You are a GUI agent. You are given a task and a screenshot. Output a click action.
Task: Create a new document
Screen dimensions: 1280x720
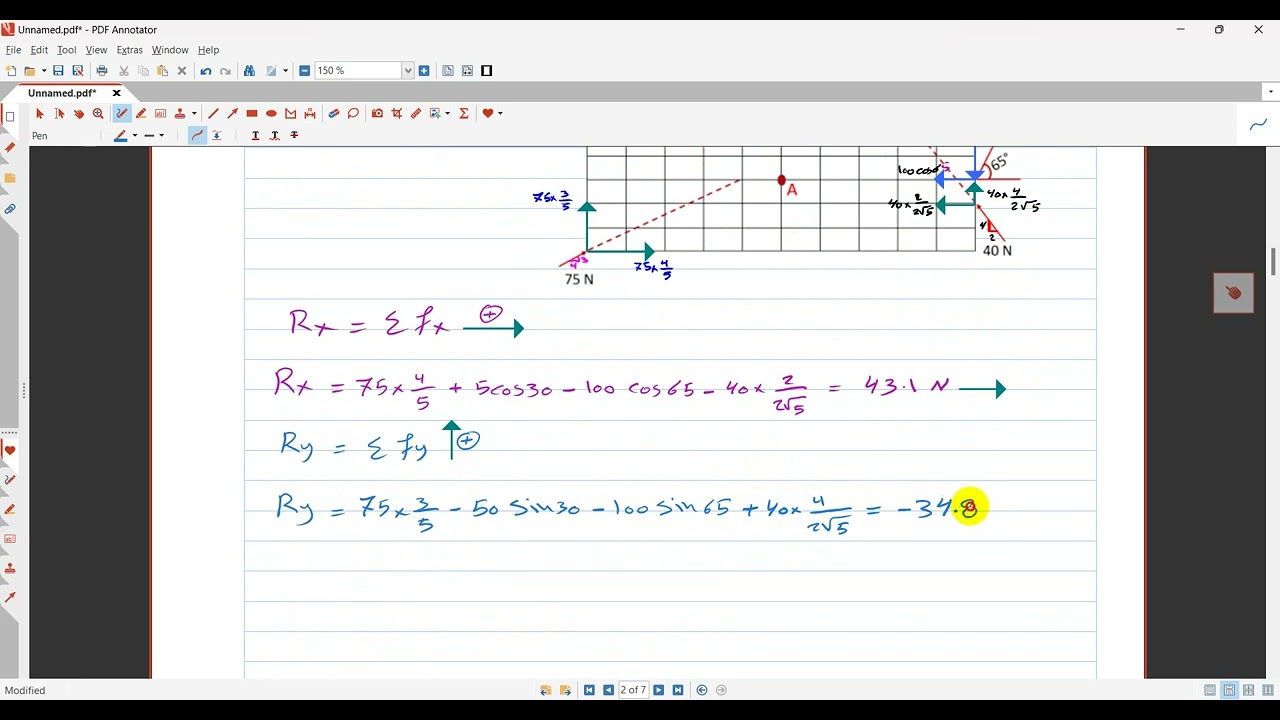[11, 71]
